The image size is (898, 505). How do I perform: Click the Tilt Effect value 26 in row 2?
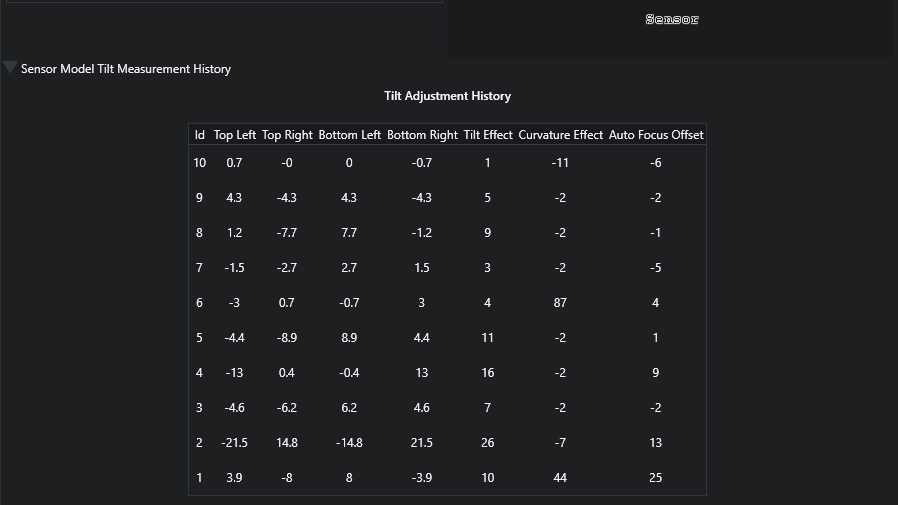[x=487, y=443]
